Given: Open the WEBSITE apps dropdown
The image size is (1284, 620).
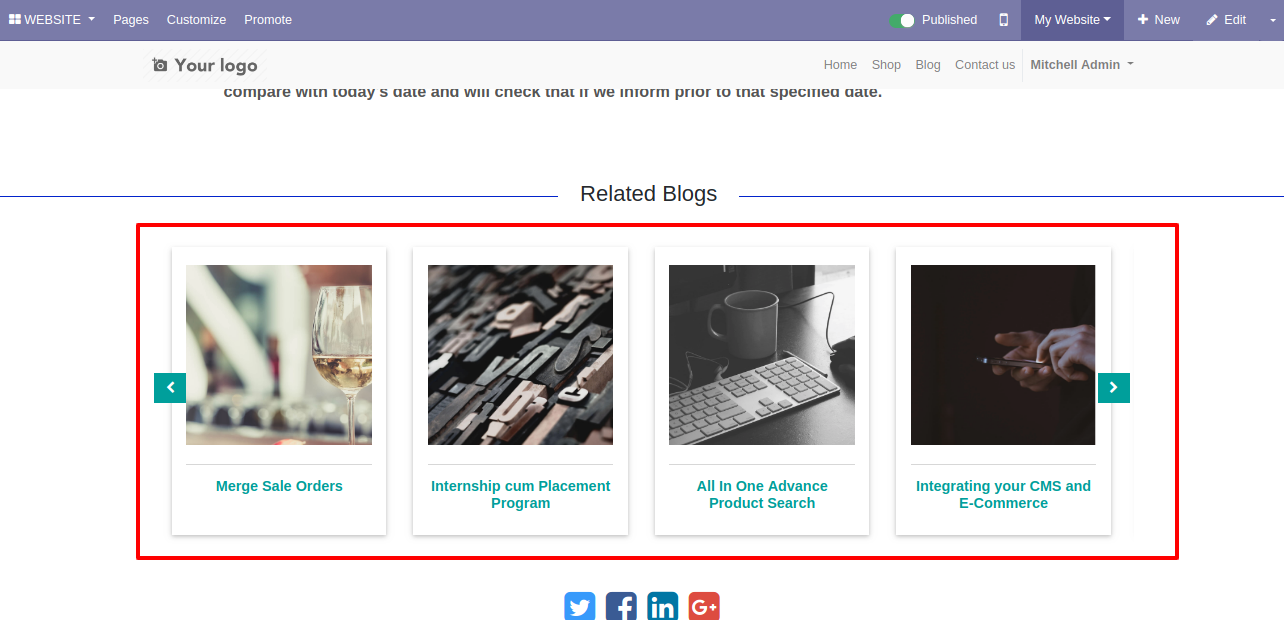Looking at the screenshot, I should pos(52,20).
